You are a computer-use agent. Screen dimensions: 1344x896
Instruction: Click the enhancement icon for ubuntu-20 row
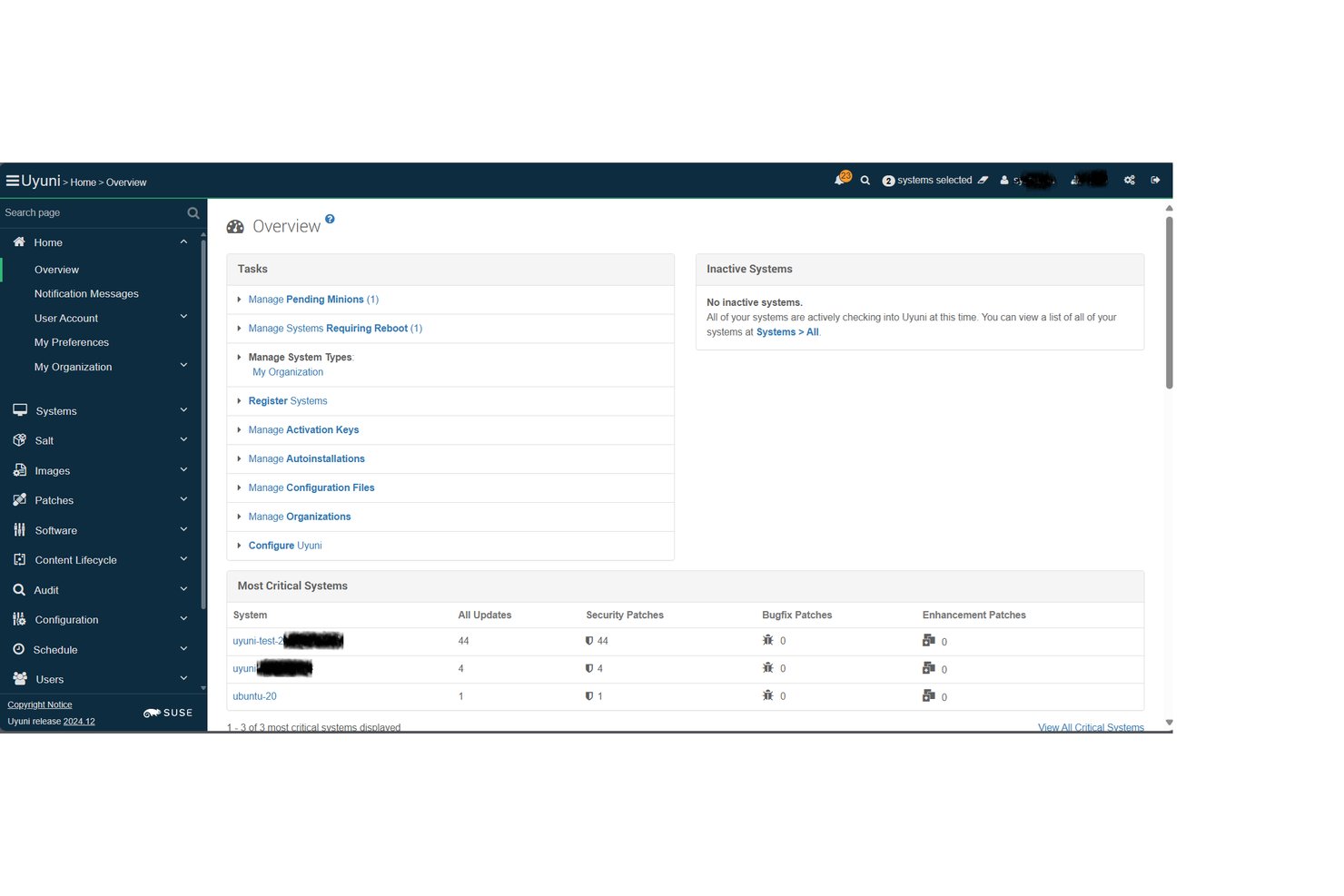click(x=929, y=695)
